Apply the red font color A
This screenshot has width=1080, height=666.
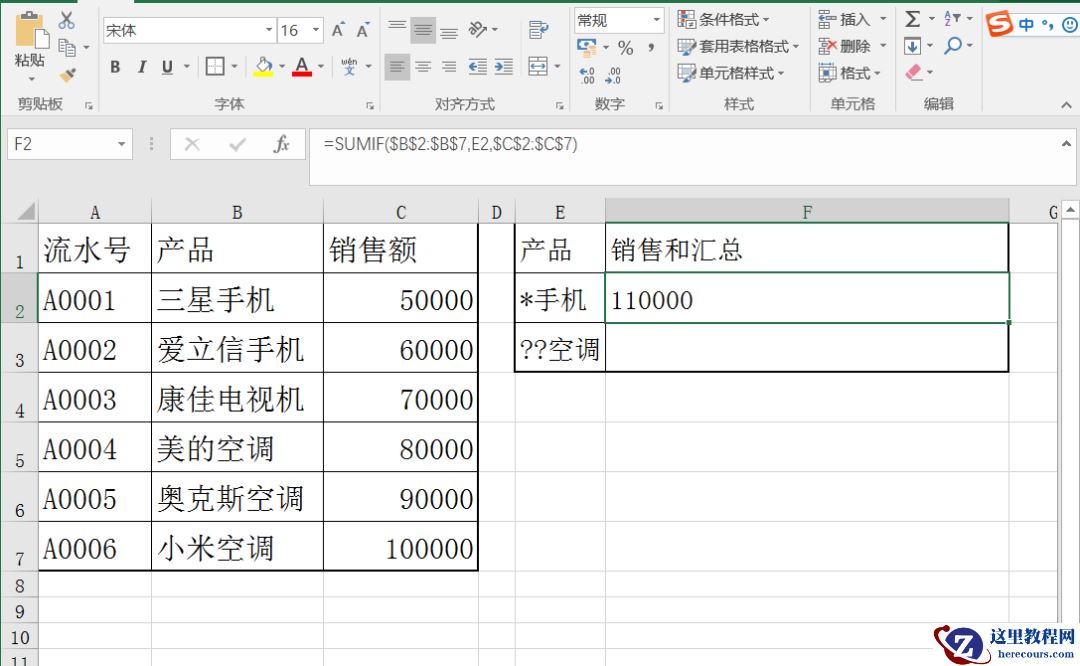(x=302, y=67)
